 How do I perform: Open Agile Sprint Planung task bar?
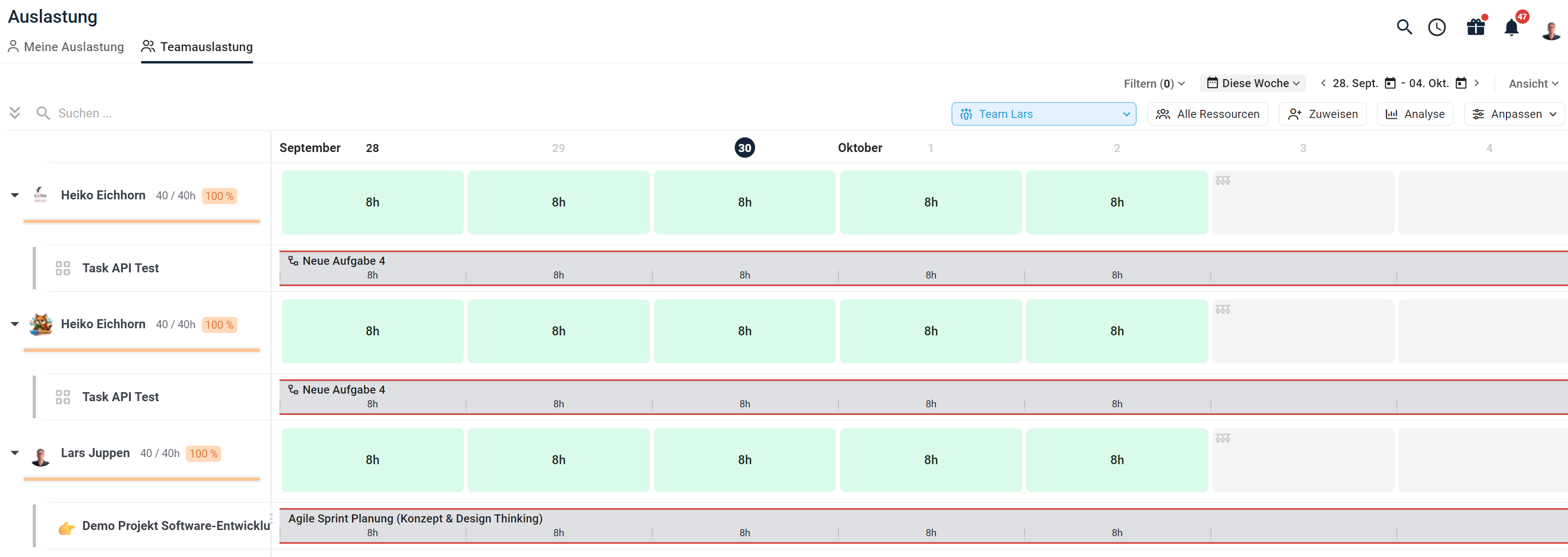click(x=923, y=525)
